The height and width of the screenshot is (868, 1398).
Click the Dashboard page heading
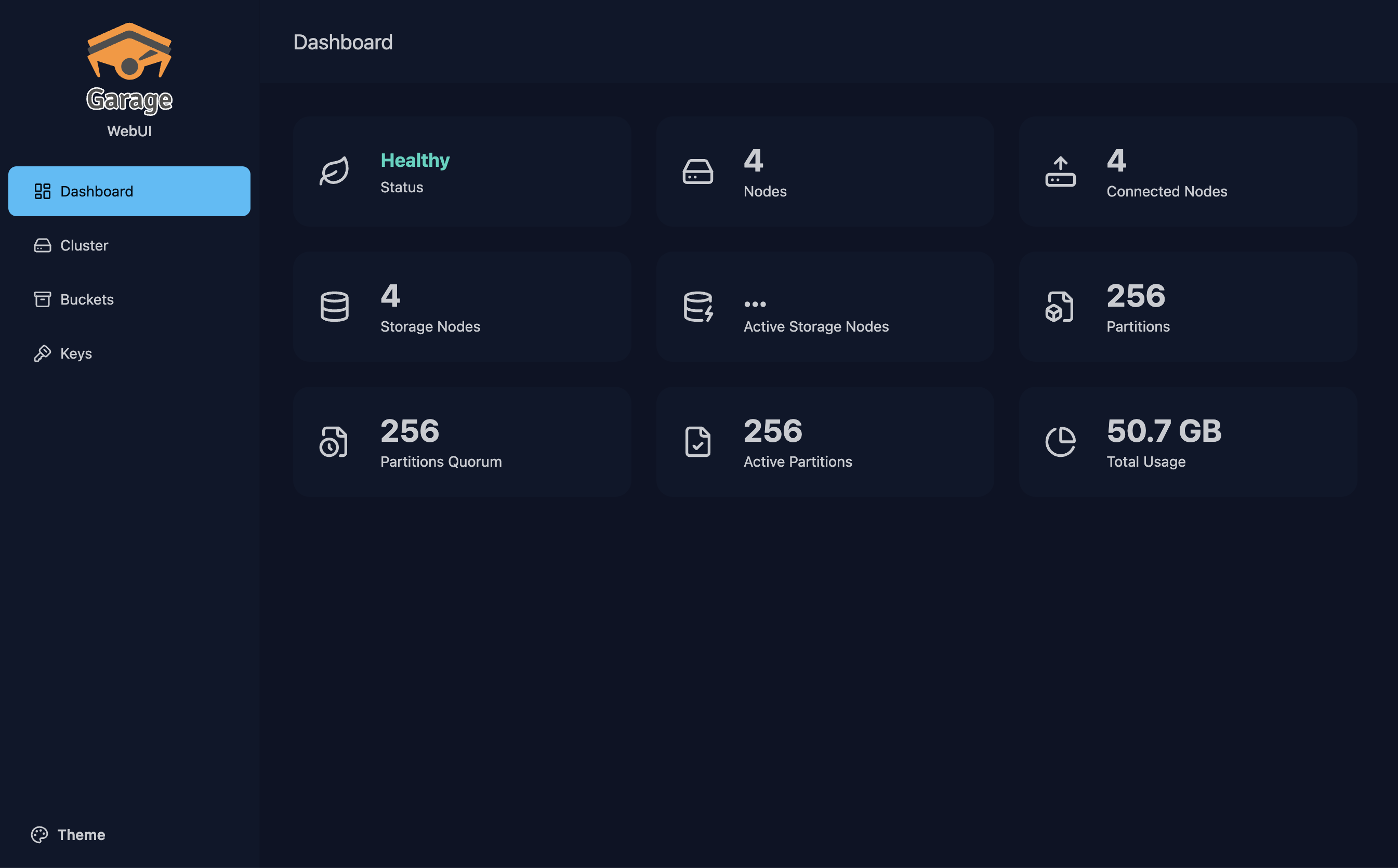click(342, 42)
